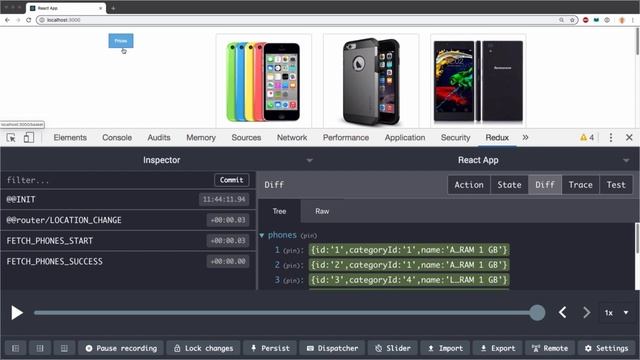640x360 pixels.
Task: Open the Dispatcher panel
Action: [x=332, y=348]
